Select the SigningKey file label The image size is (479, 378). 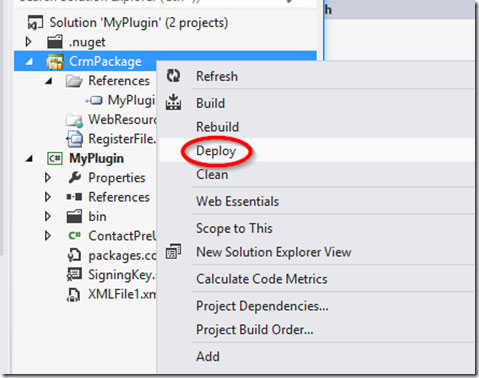pos(122,275)
